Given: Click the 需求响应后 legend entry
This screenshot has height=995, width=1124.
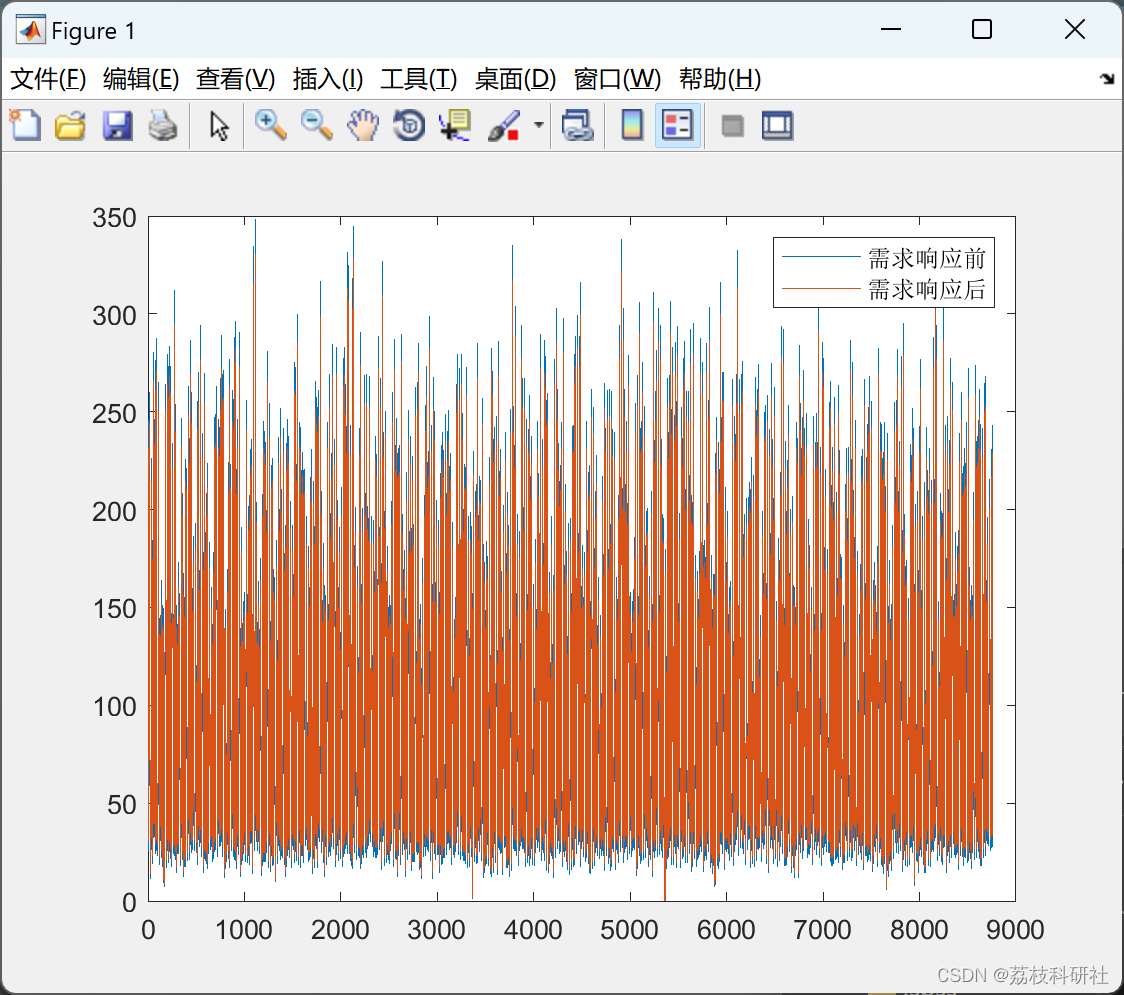Looking at the screenshot, I should pos(926,290).
